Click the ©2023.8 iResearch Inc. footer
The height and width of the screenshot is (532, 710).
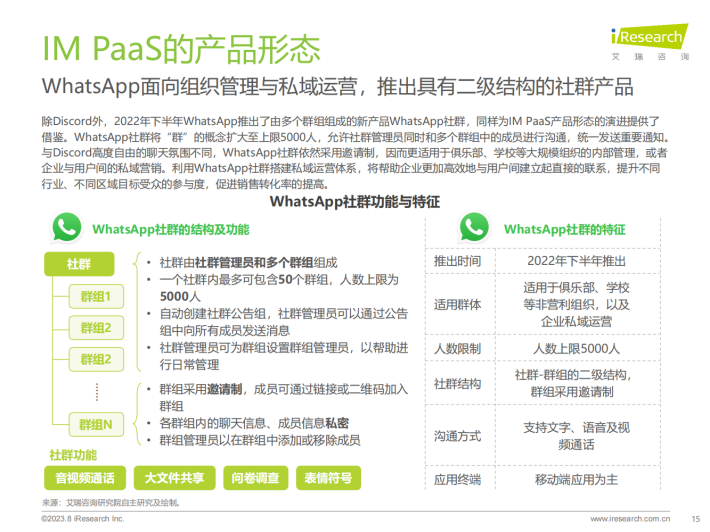[x=82, y=519]
